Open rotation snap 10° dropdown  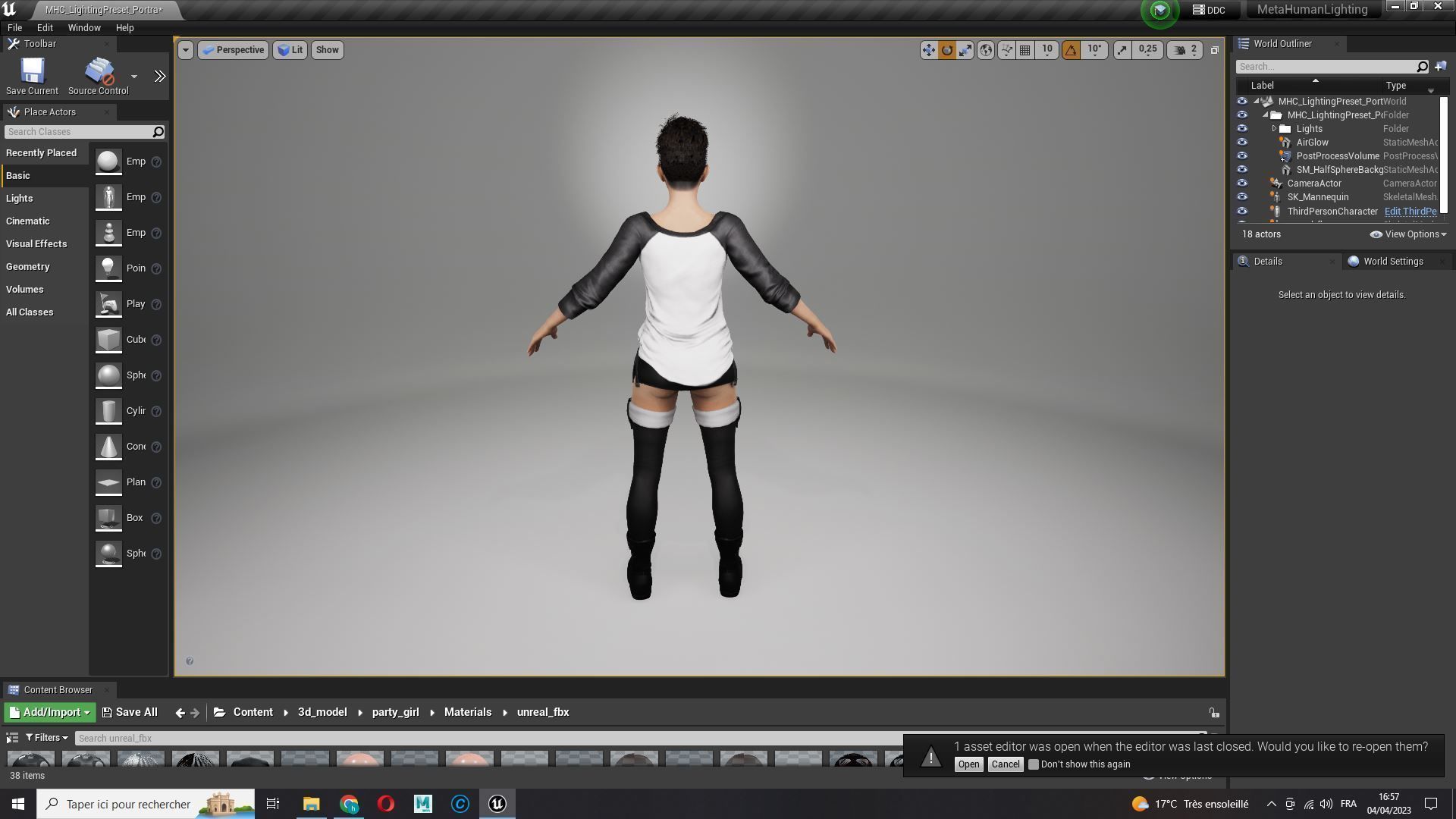click(1094, 50)
